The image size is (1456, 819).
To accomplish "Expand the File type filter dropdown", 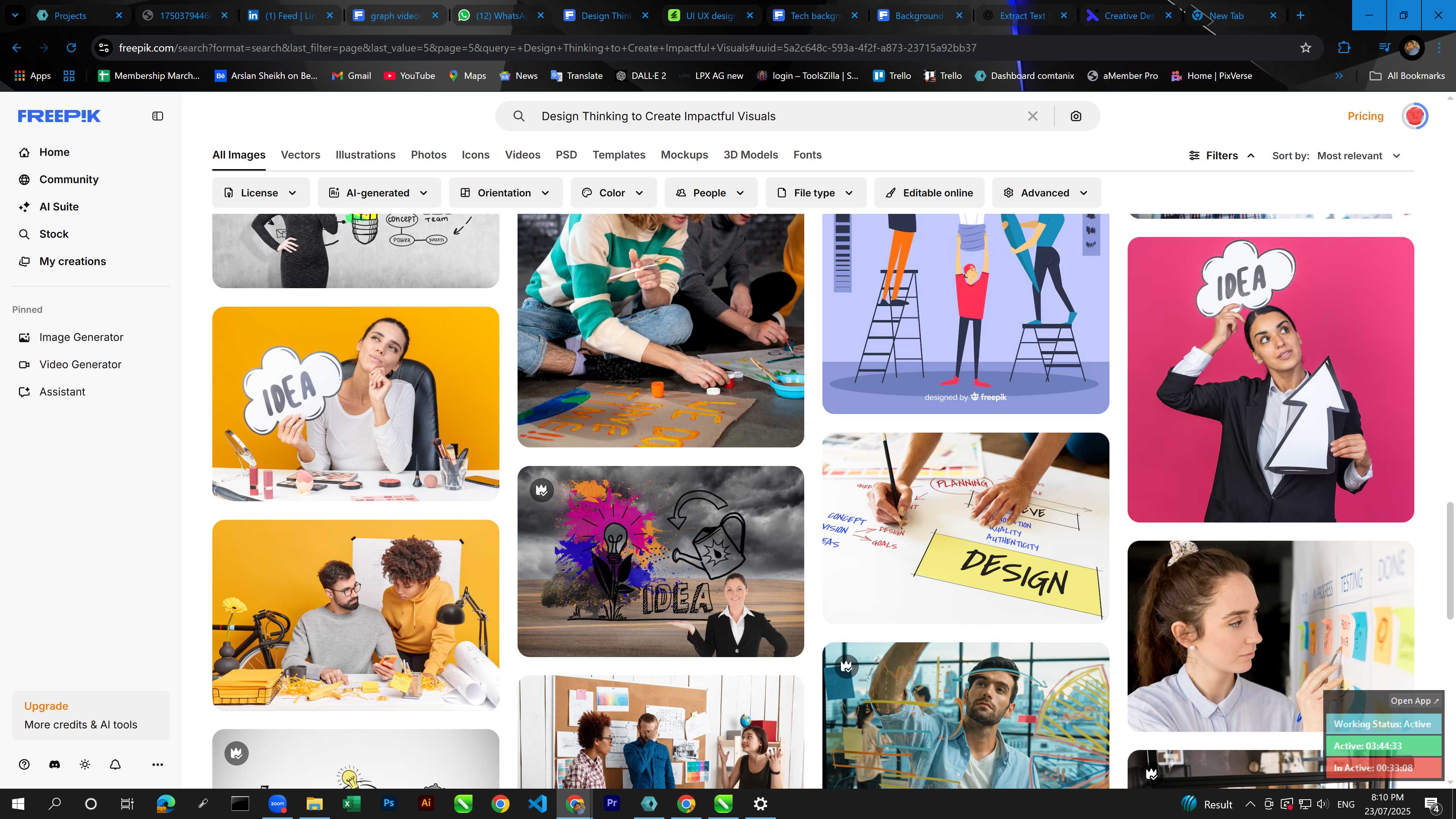I will [816, 193].
